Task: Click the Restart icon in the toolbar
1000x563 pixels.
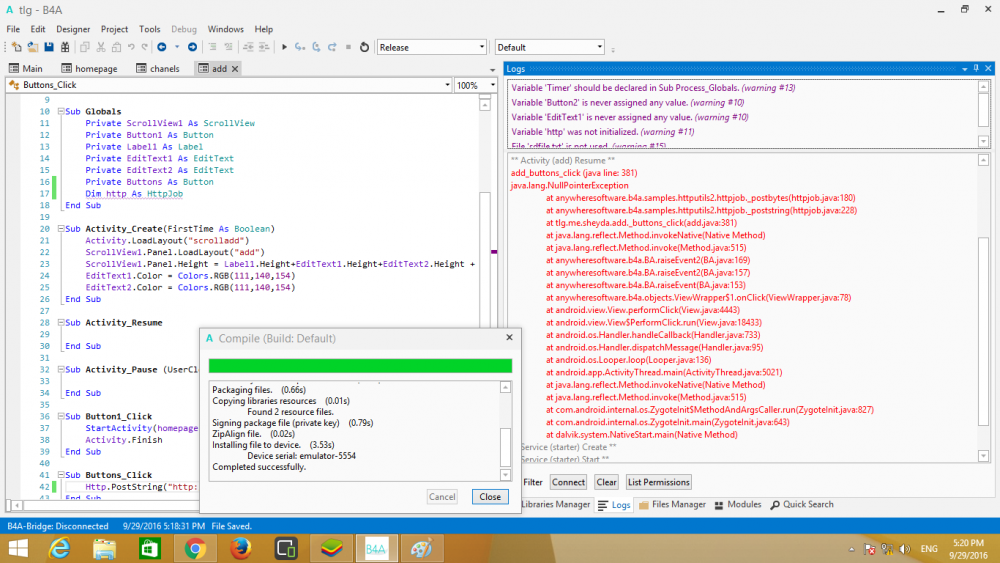Action: click(x=364, y=47)
